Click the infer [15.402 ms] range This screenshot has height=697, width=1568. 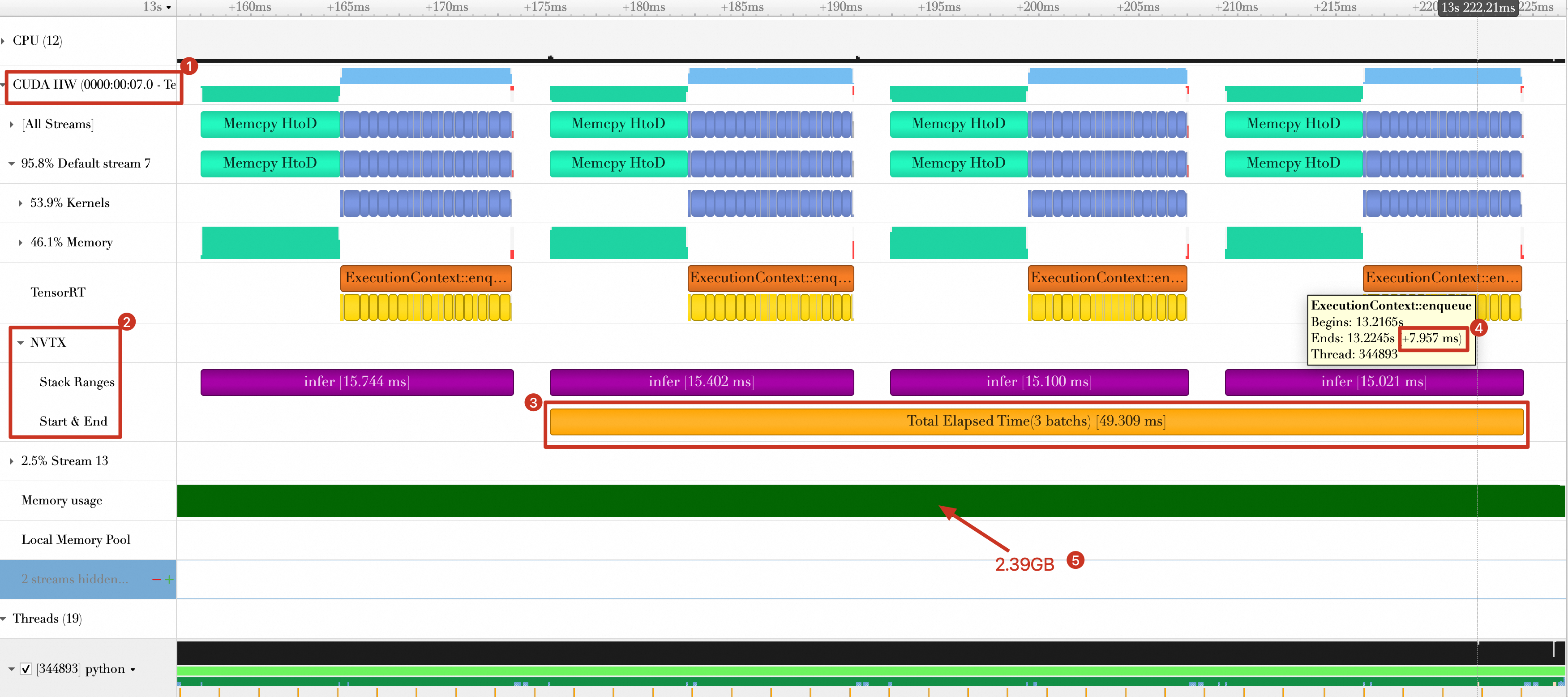[701, 382]
